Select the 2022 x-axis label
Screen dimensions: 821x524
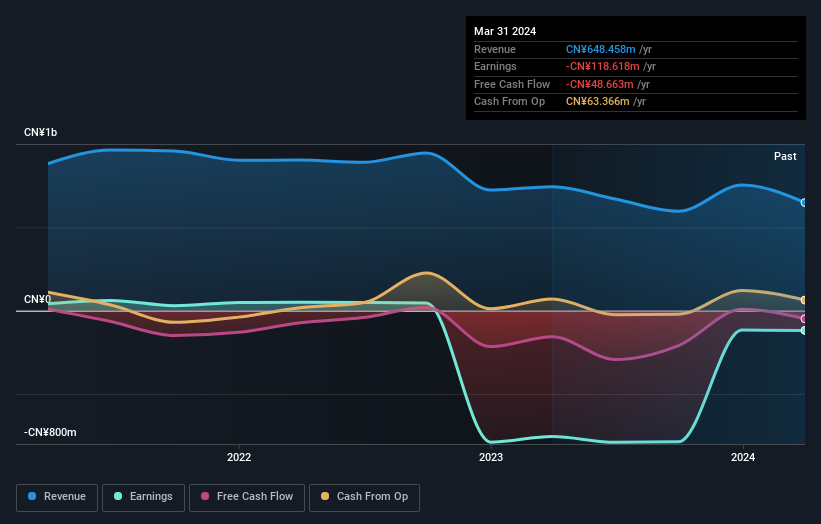pyautogui.click(x=239, y=457)
